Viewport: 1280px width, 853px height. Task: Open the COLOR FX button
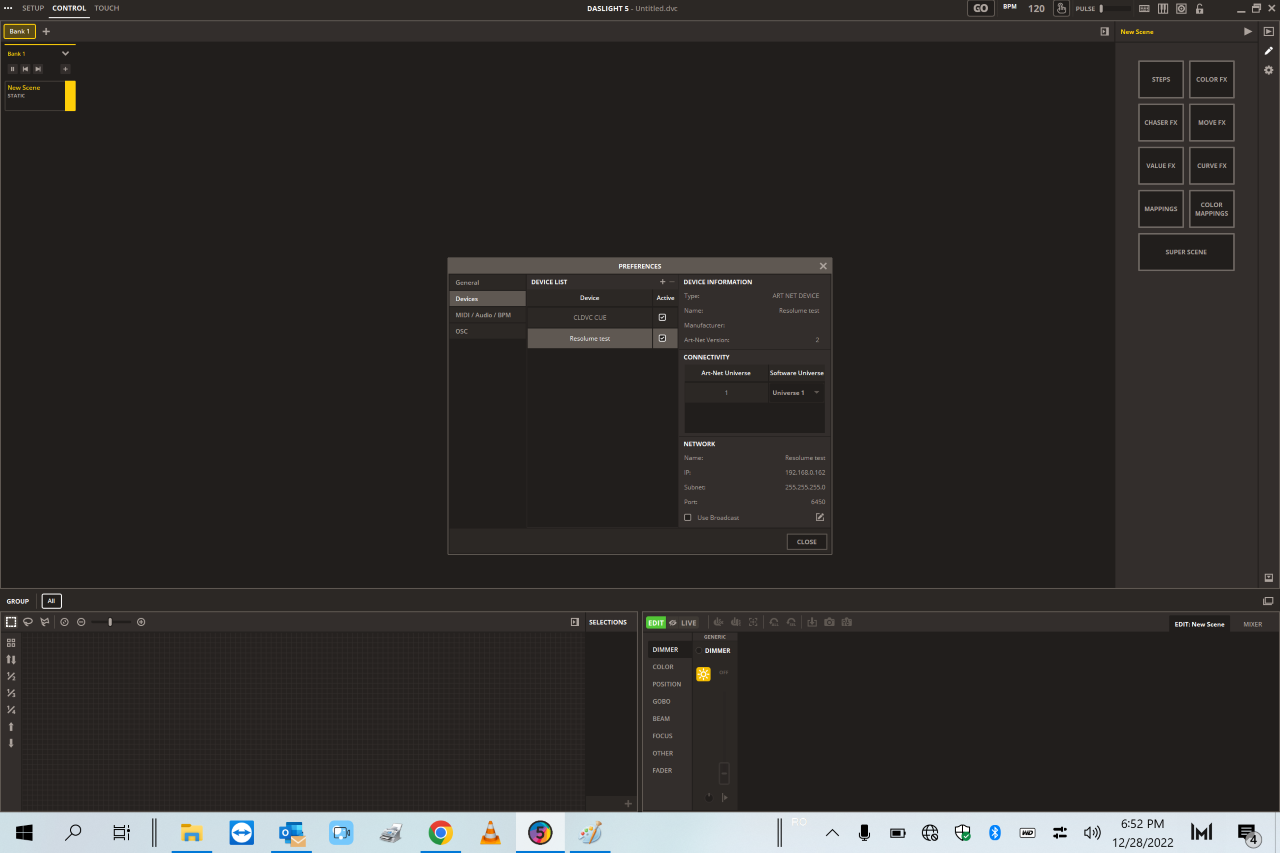(x=1212, y=79)
